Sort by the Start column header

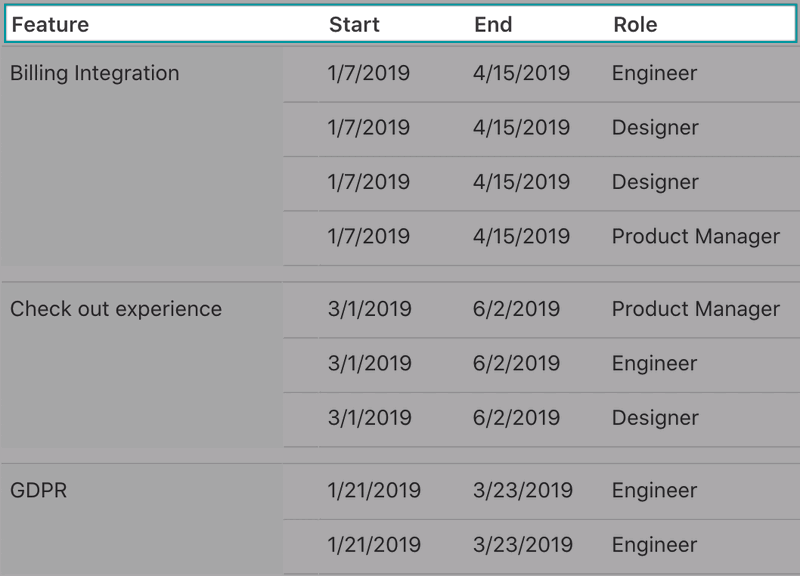coord(354,25)
